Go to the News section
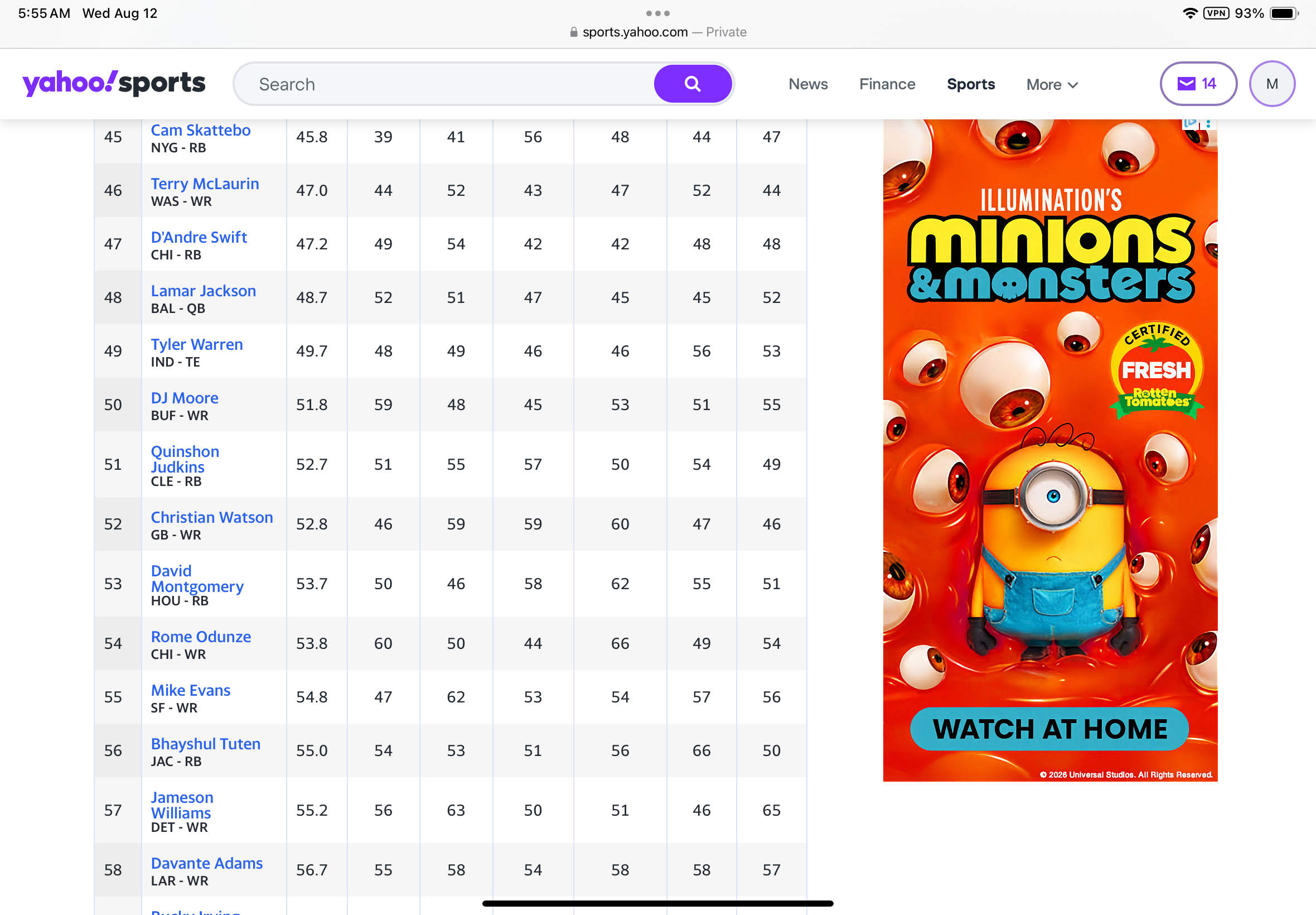The height and width of the screenshot is (915, 1316). (808, 84)
